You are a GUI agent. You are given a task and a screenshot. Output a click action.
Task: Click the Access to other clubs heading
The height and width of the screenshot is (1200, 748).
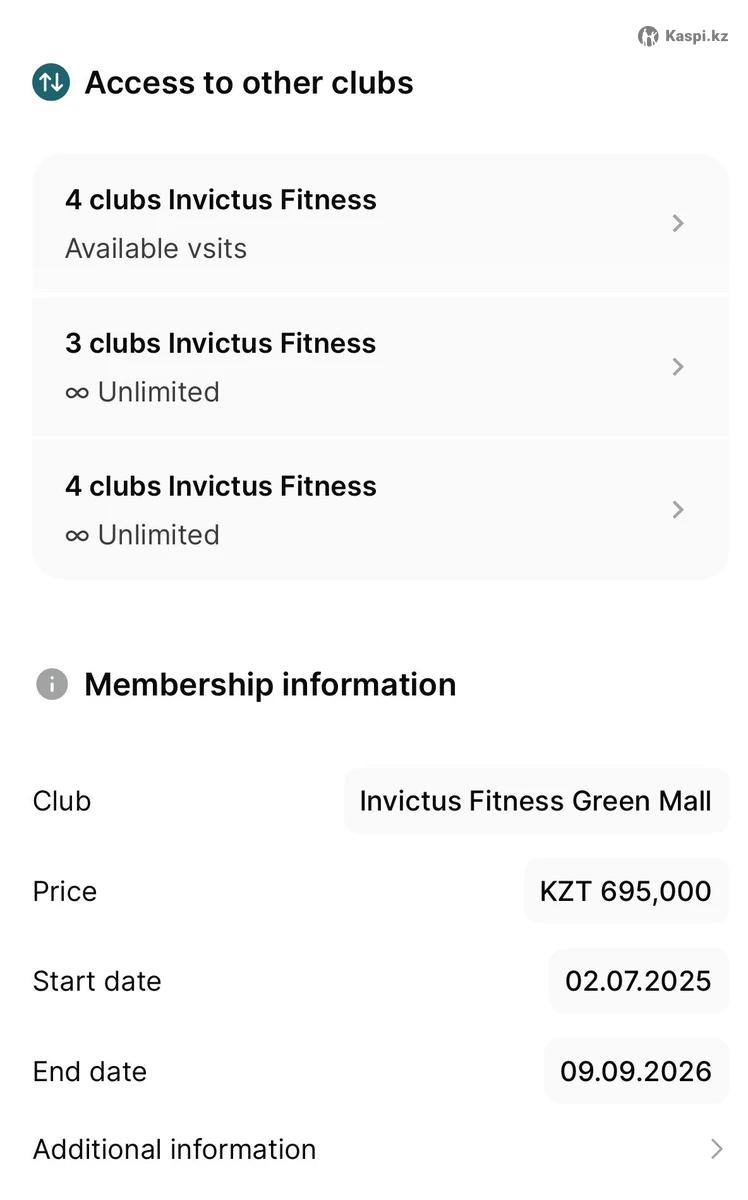click(x=249, y=82)
